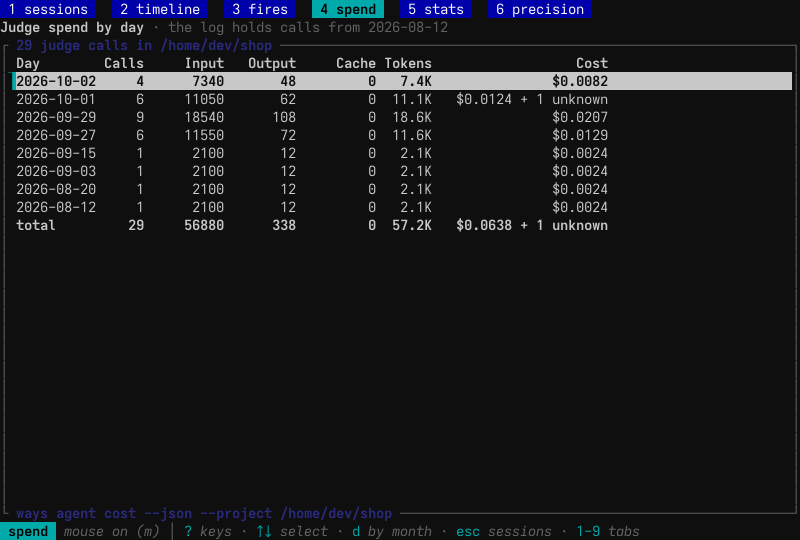Select the 2026-08-20 row
The image size is (800, 540).
402,189
